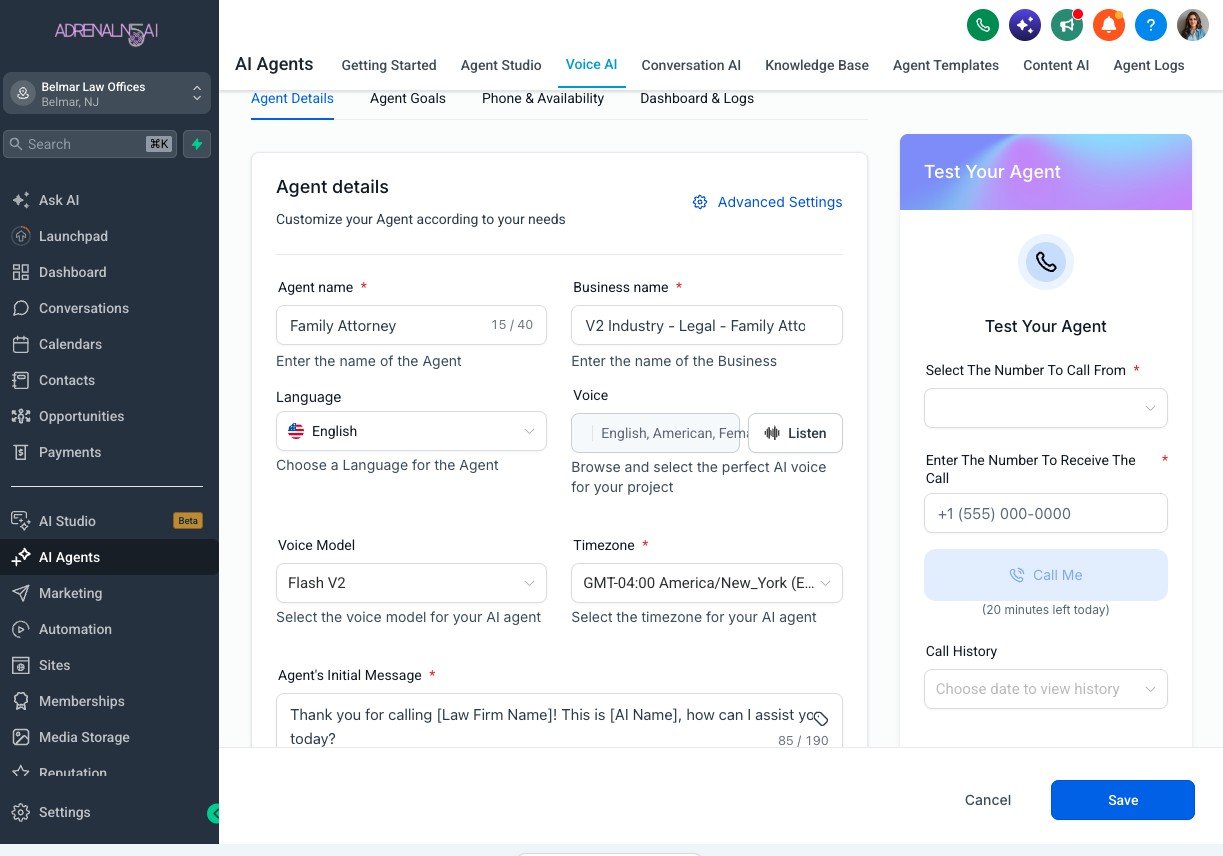Expand the Belmar Law Offices account switcher
Viewport: 1223px width, 856px height.
pos(107,94)
